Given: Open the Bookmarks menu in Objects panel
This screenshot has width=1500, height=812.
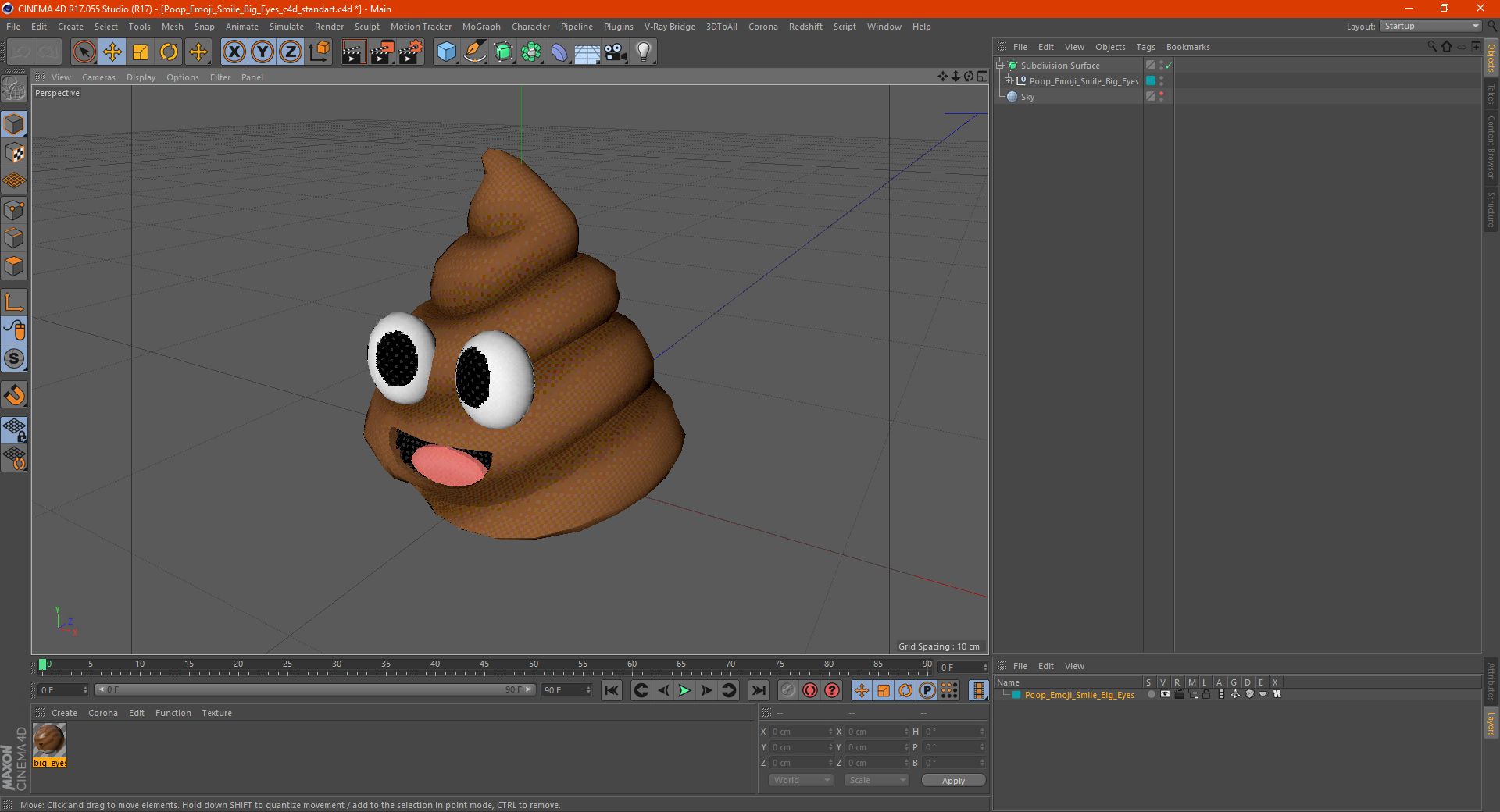Looking at the screenshot, I should [x=1187, y=47].
